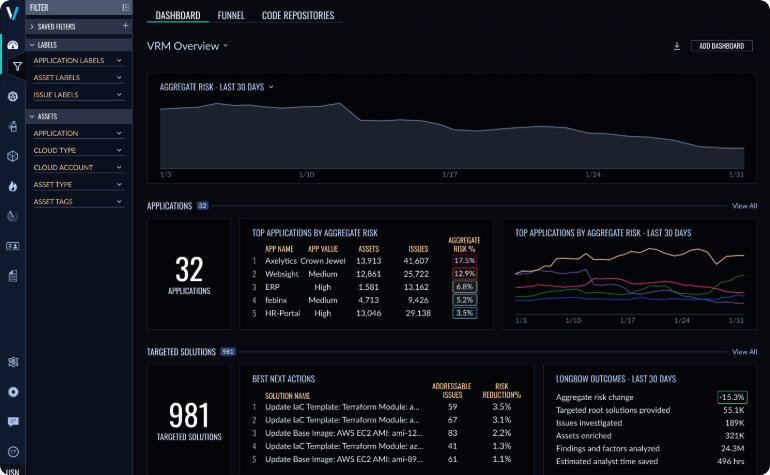Viewport: 770px width, 475px height.
Task: Collapse the Labels section in filter panel
Action: 32,44
